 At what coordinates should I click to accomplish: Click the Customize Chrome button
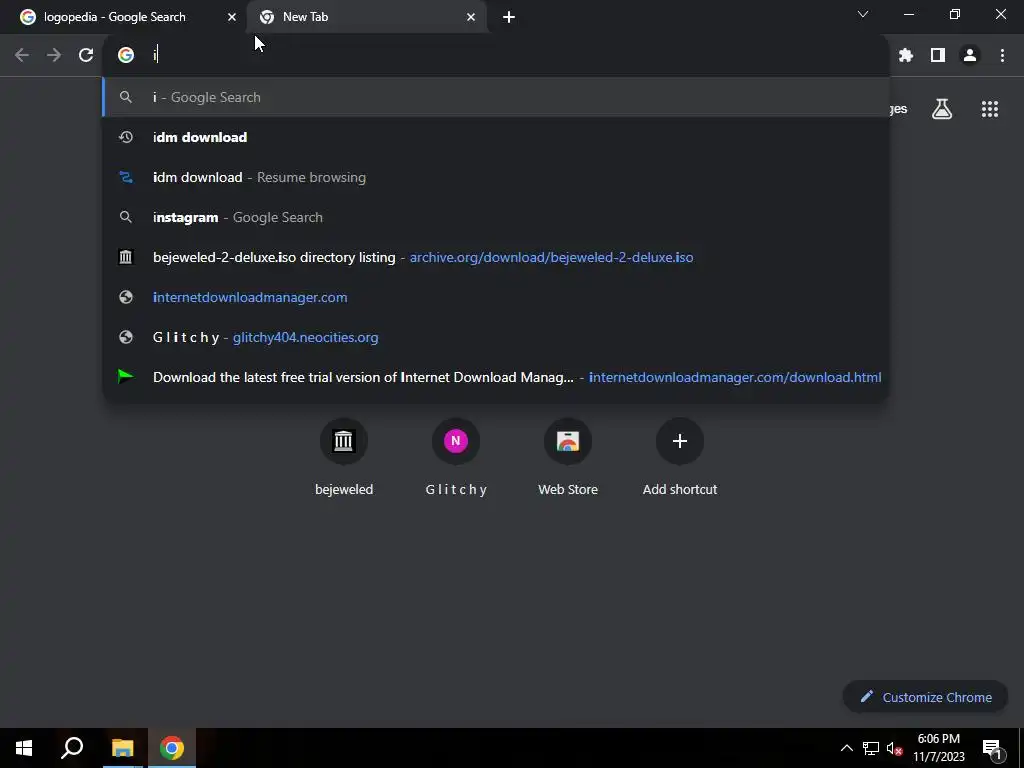[x=925, y=697]
